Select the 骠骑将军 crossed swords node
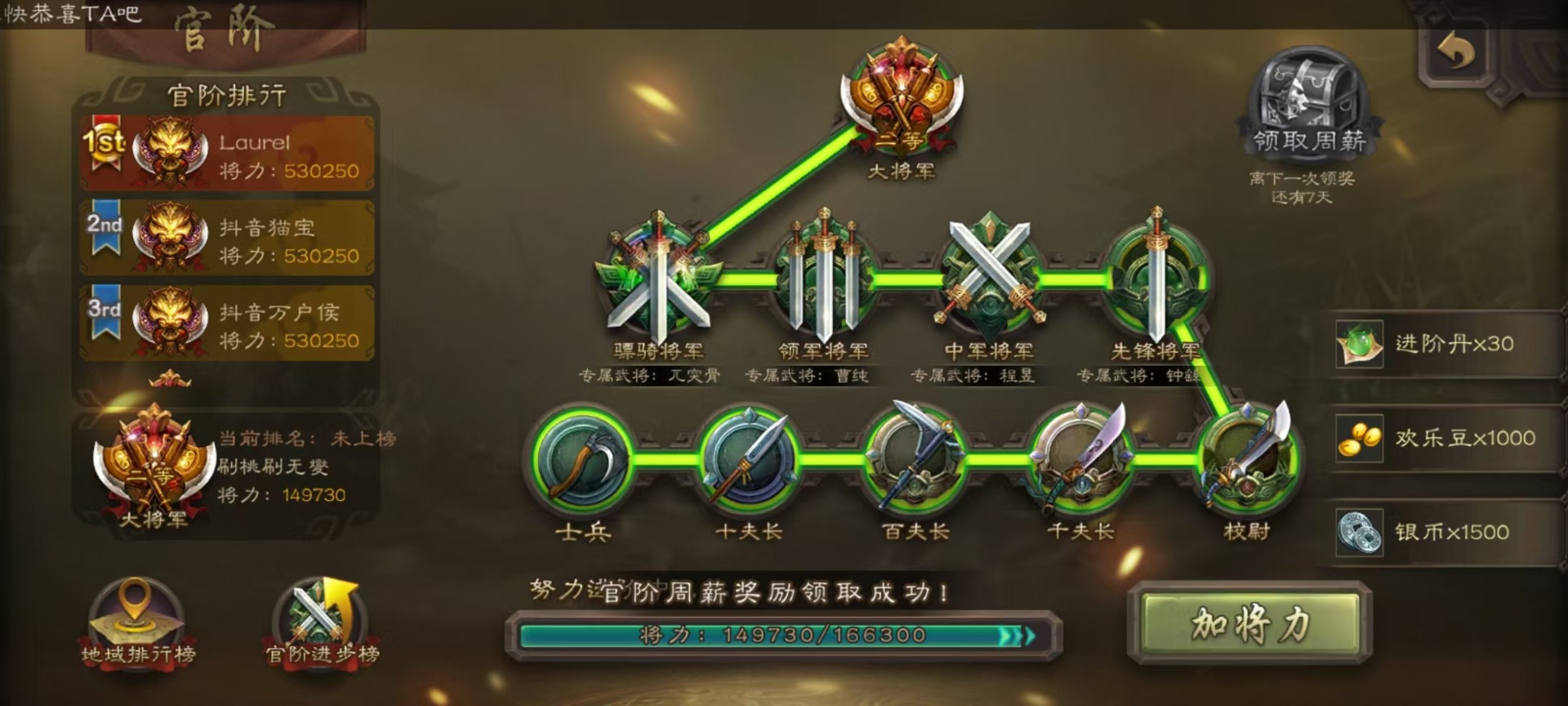1568x706 pixels. pos(658,278)
